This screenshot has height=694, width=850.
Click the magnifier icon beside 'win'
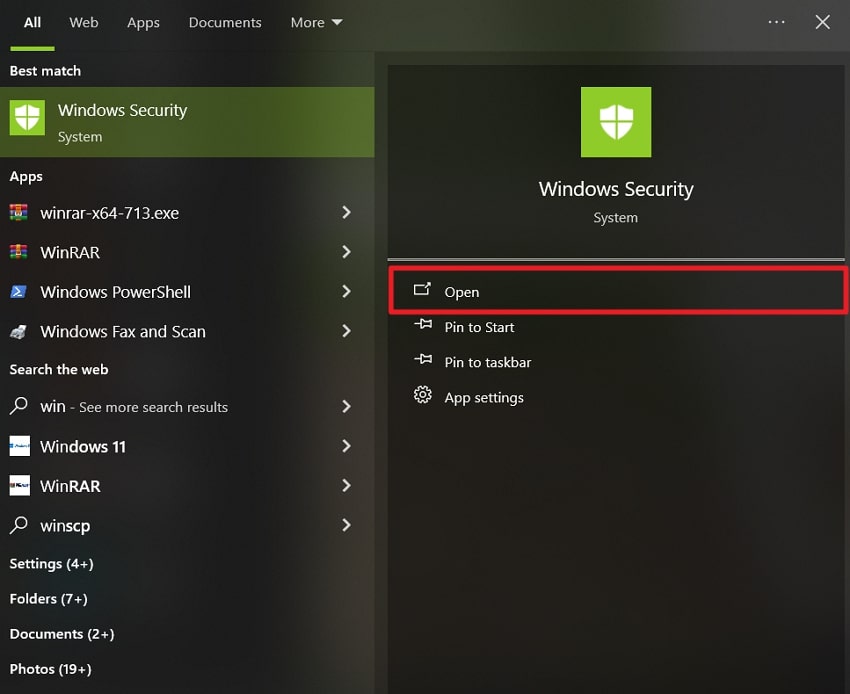[x=19, y=406]
